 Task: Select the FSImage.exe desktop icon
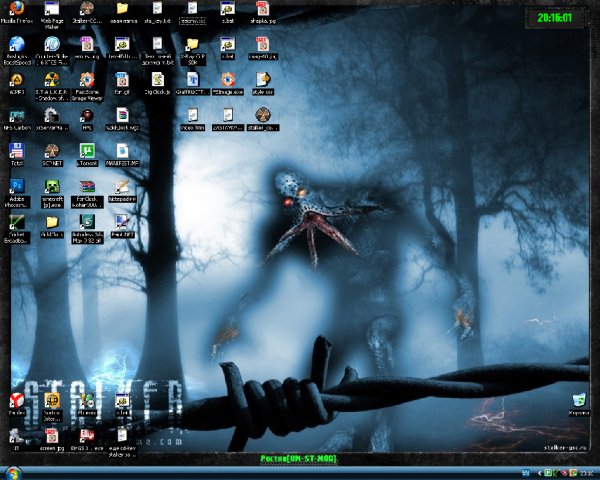(x=228, y=83)
